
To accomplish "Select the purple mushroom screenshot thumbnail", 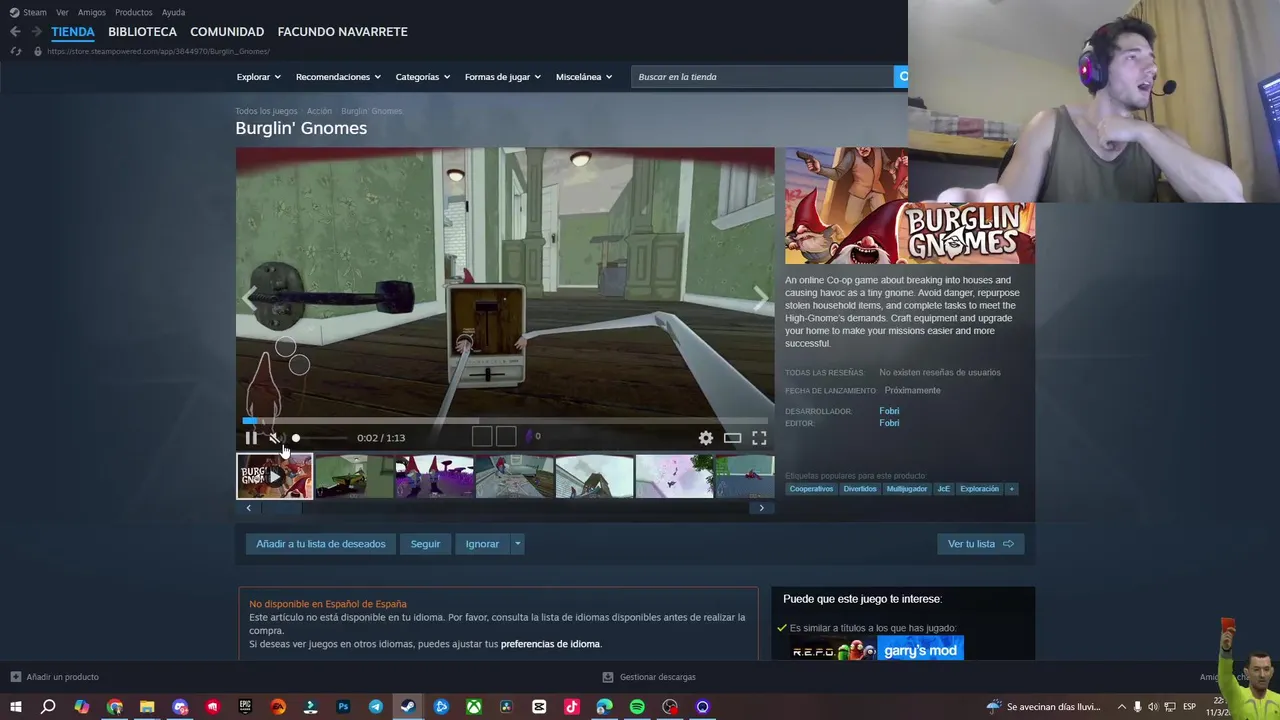I will 434,476.
